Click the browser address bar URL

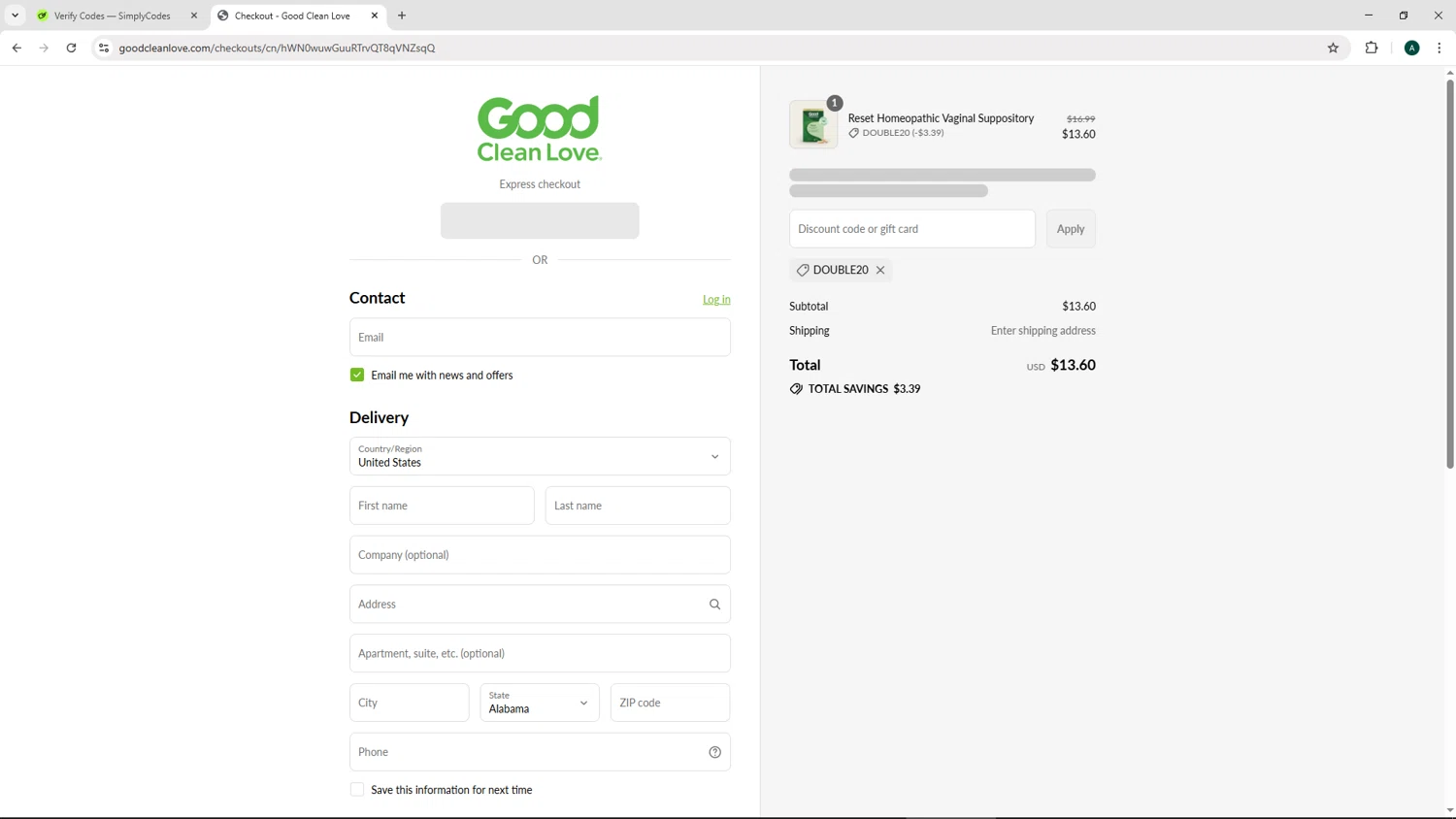pyautogui.click(x=277, y=48)
